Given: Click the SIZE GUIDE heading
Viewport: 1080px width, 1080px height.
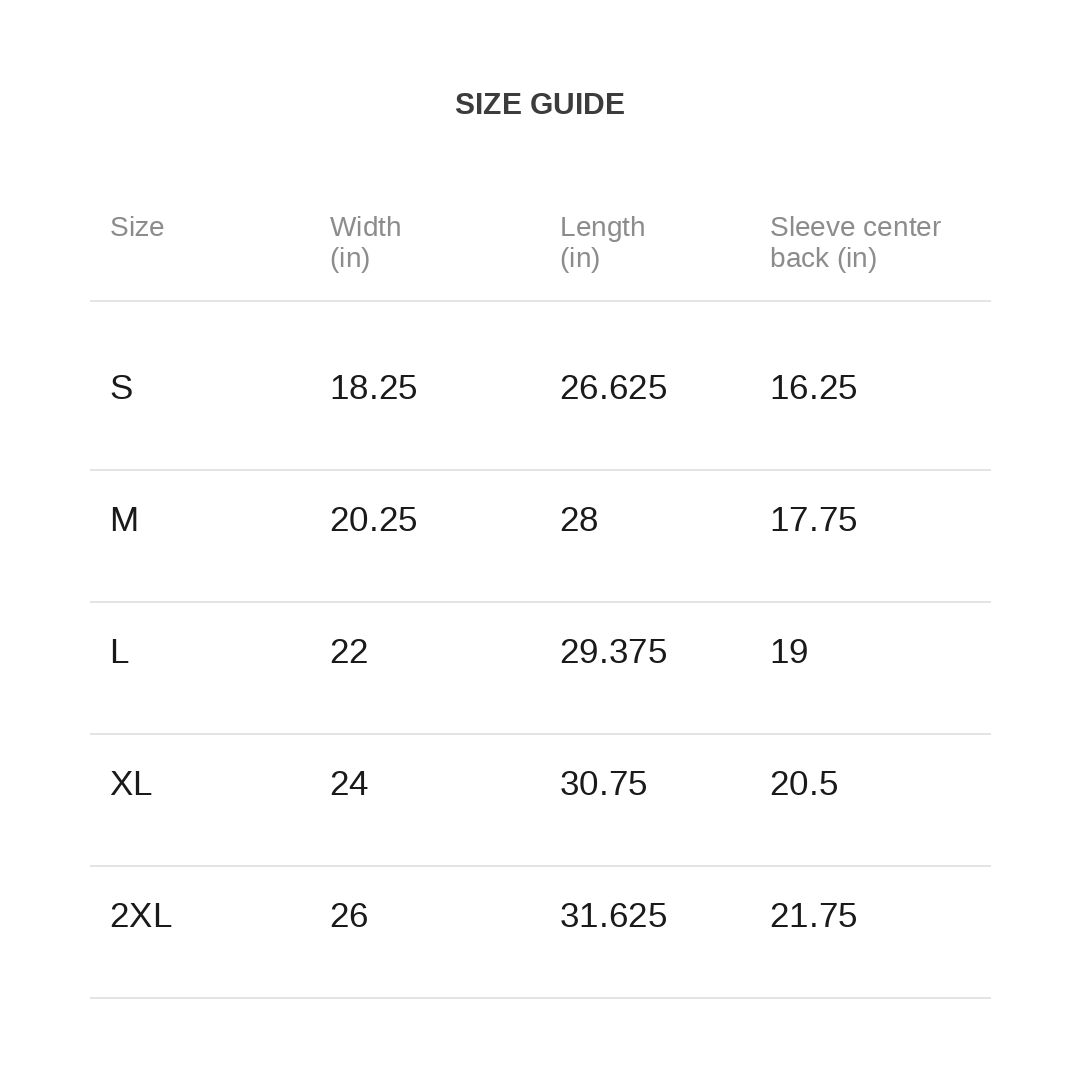Looking at the screenshot, I should (539, 104).
